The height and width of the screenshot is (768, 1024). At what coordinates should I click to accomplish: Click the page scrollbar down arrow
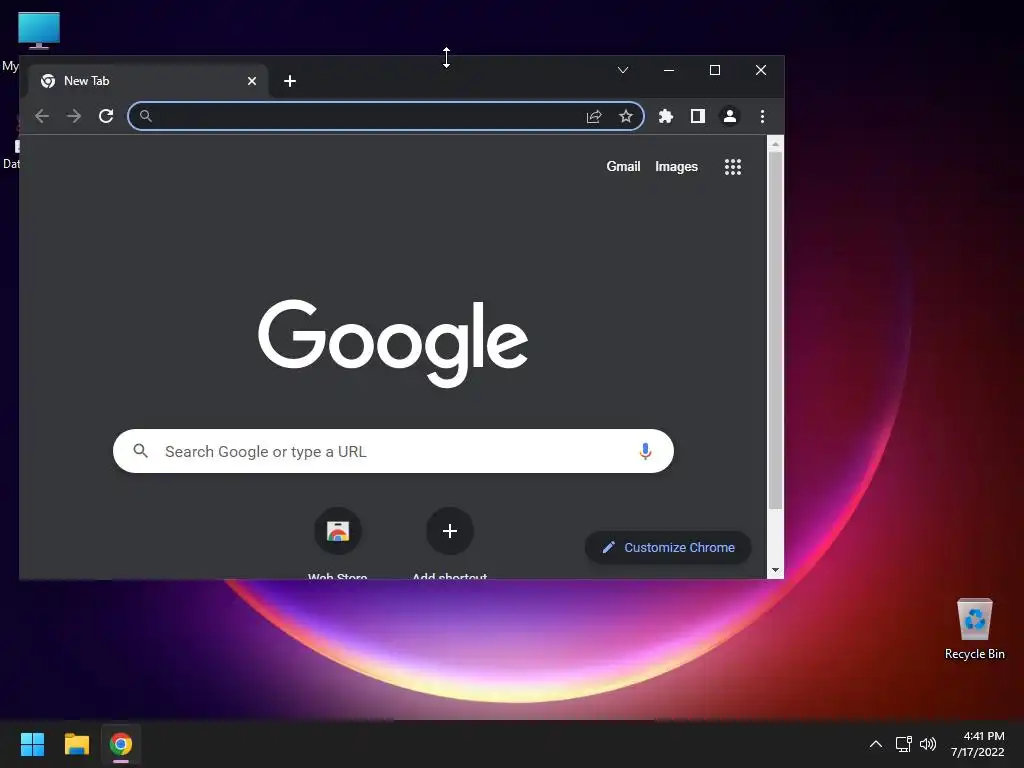click(775, 570)
